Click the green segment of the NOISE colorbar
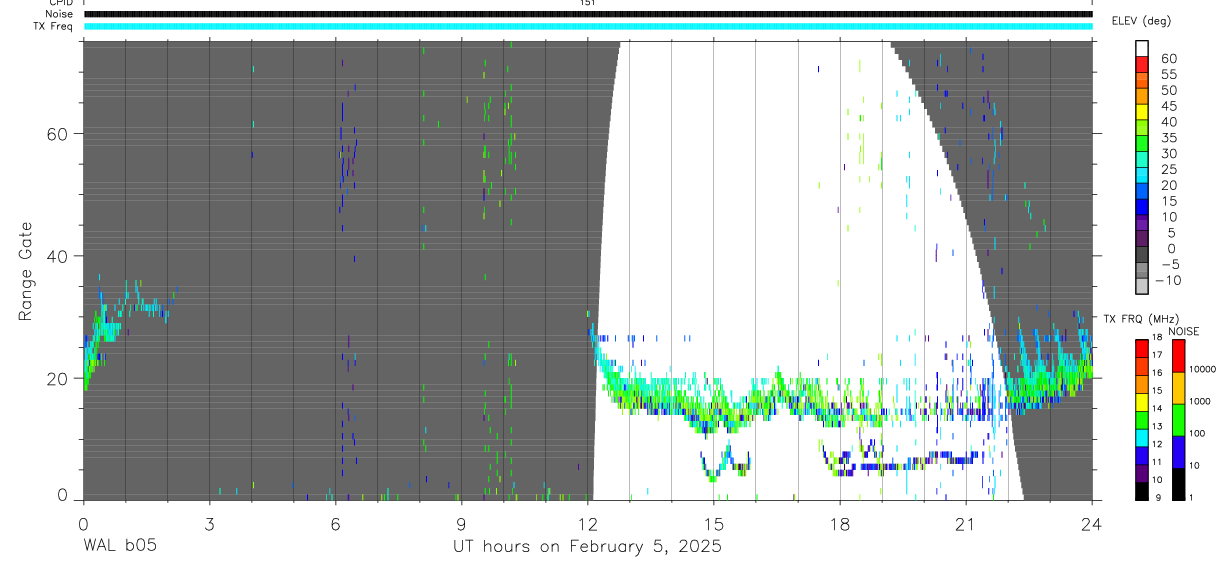 (x=1178, y=420)
